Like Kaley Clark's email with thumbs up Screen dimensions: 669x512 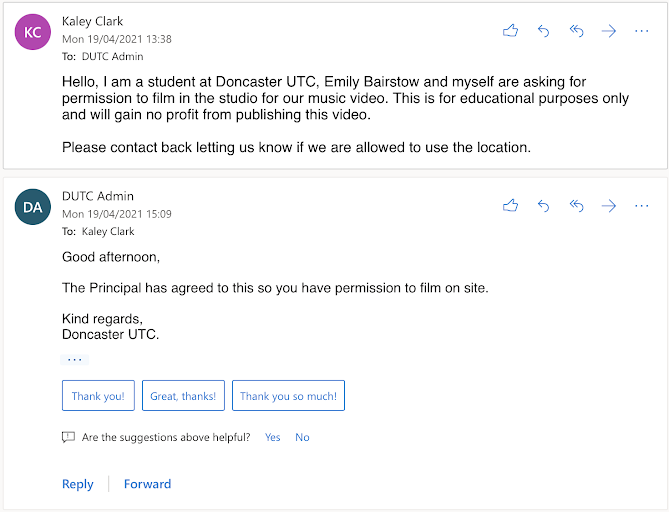[x=511, y=31]
